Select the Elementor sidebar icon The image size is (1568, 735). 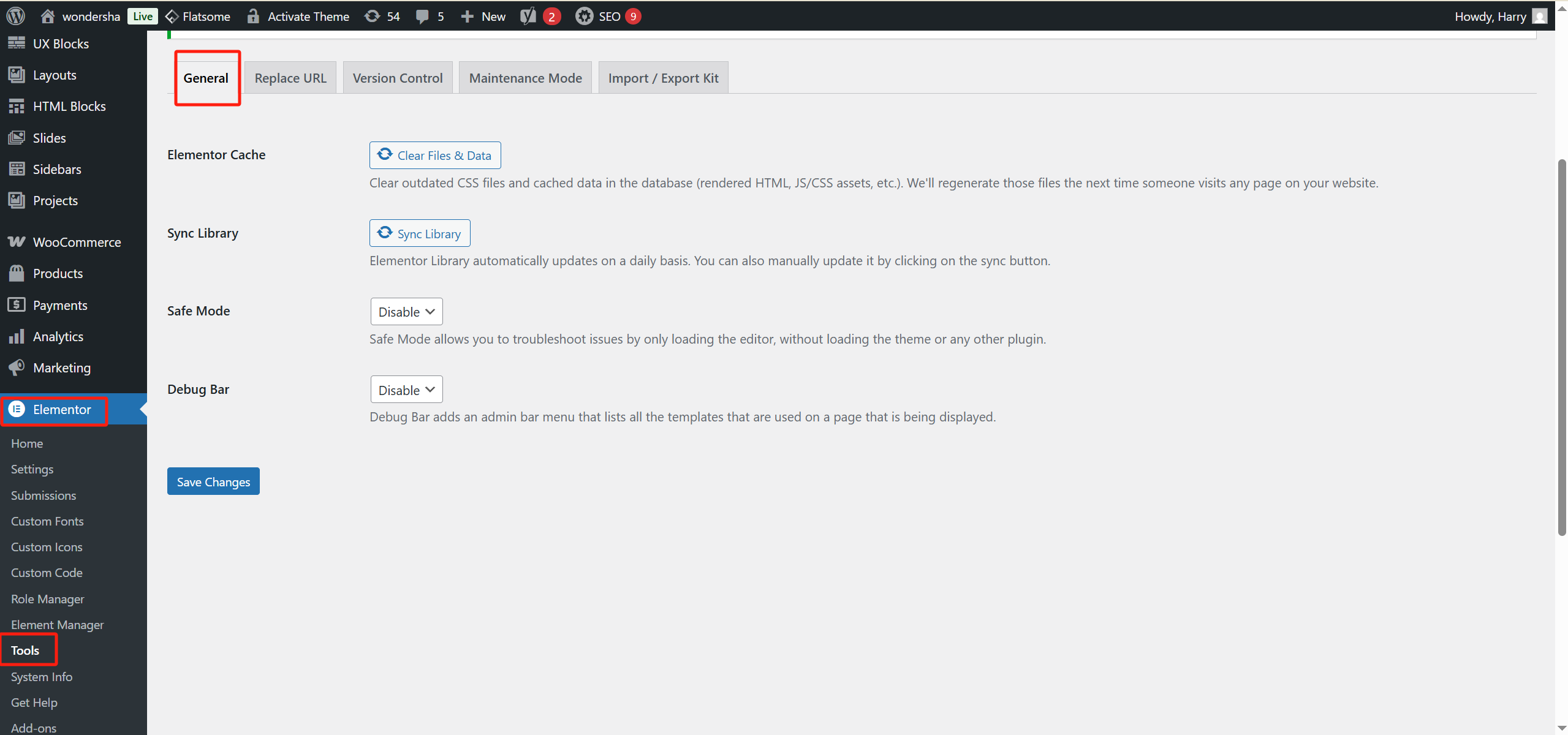pos(17,409)
